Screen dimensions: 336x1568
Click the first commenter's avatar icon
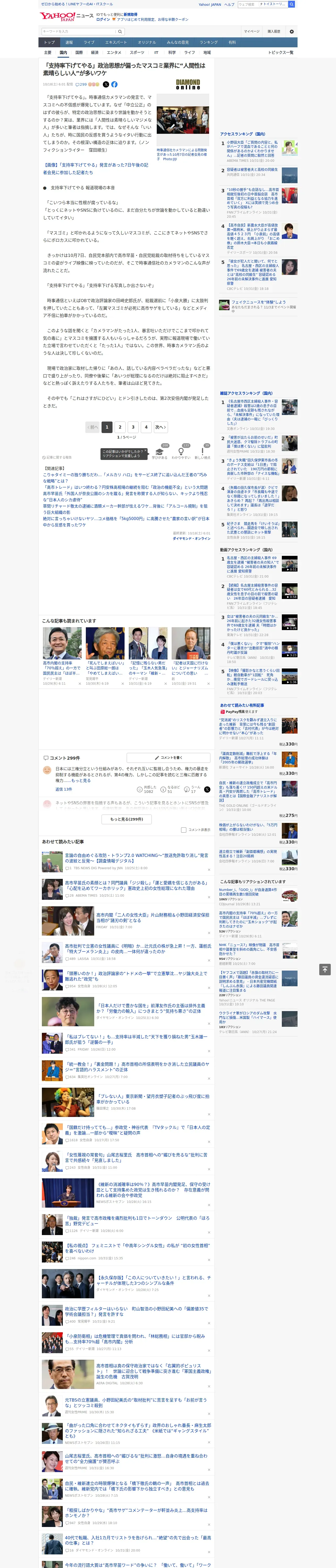coord(47,770)
